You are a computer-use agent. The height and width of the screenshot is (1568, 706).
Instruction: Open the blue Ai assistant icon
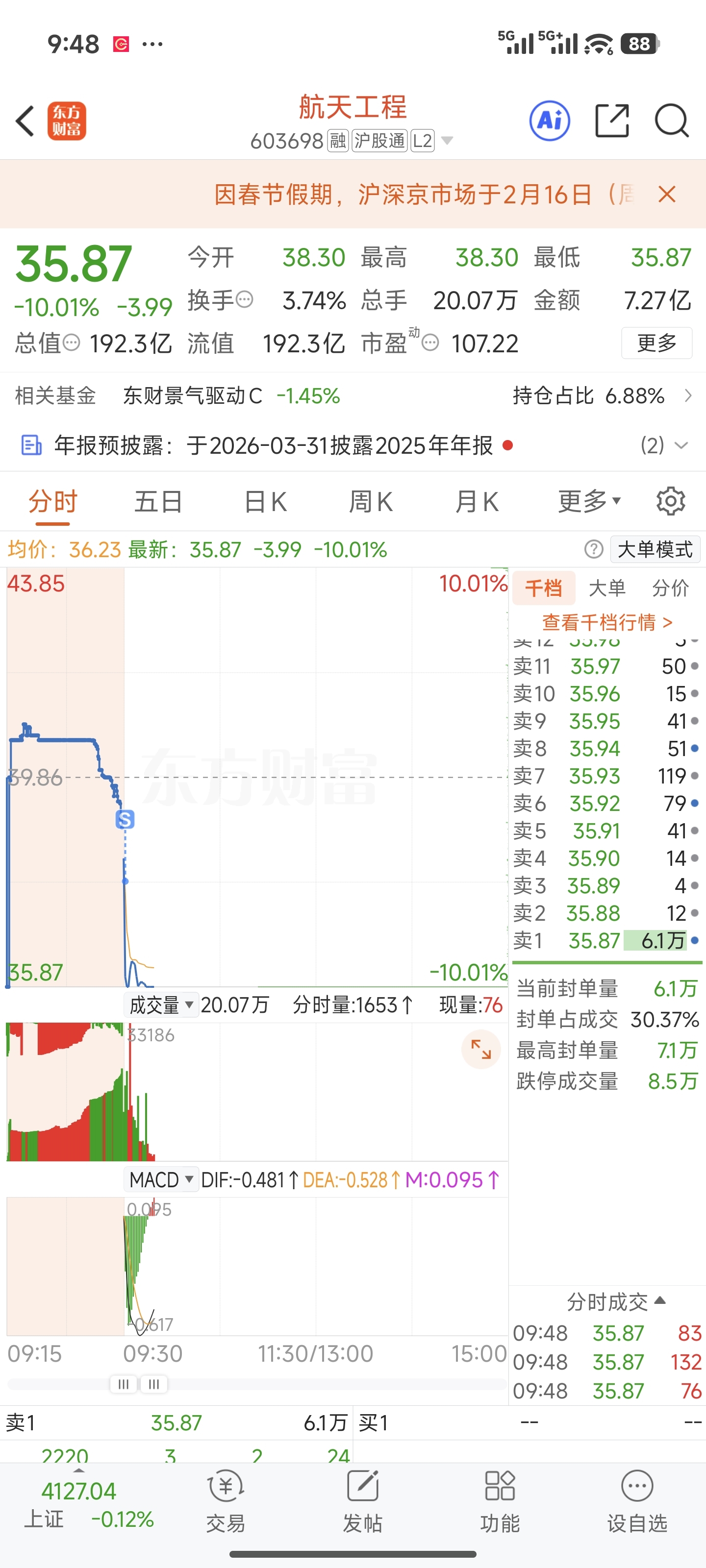550,121
